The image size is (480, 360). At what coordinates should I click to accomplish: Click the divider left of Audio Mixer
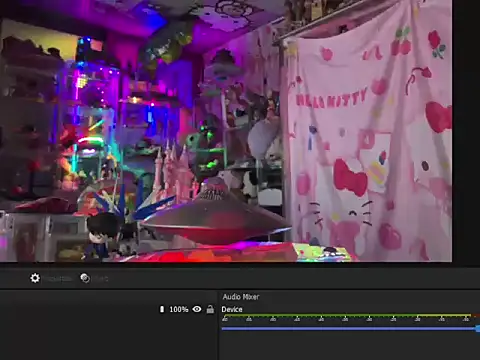tap(218, 325)
